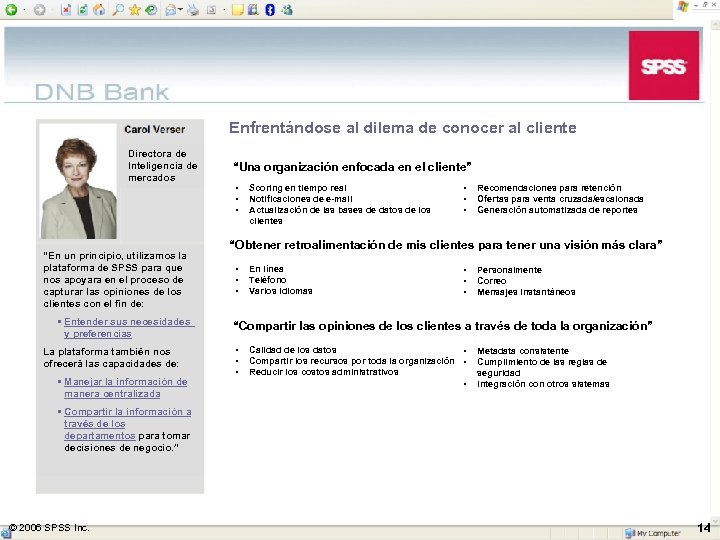Screen dimensions: 720x540
Task: Click bullet 'Correo'
Action: pyautogui.click(x=491, y=281)
